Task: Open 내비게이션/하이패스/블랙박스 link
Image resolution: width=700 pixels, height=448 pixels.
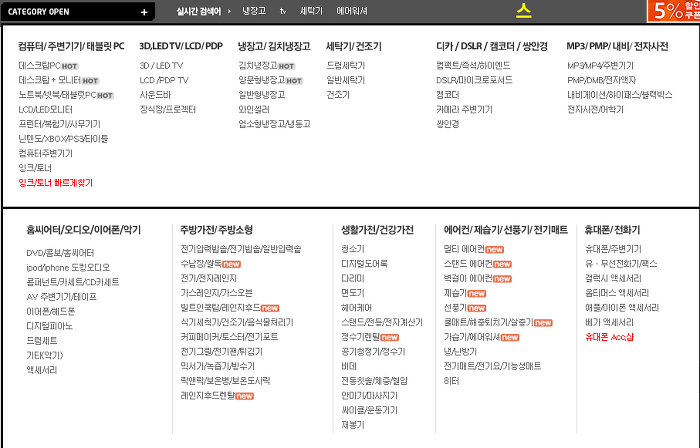Action: tap(620, 95)
